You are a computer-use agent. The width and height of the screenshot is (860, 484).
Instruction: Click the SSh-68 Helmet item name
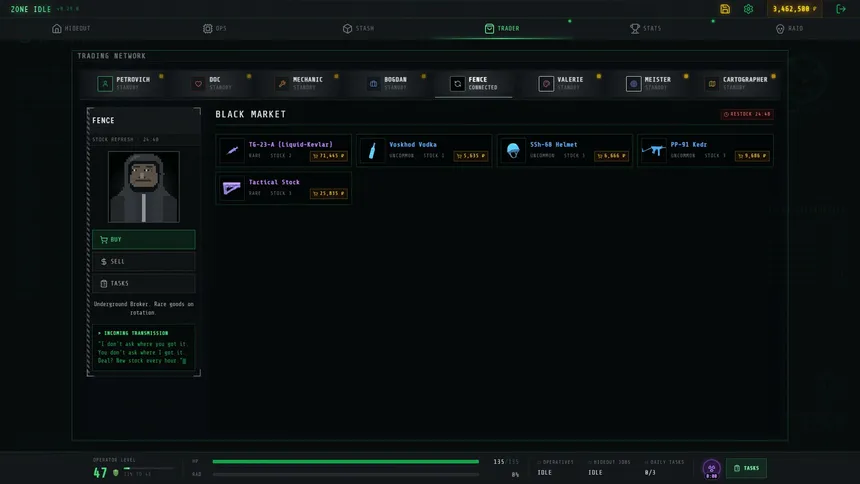(x=553, y=144)
